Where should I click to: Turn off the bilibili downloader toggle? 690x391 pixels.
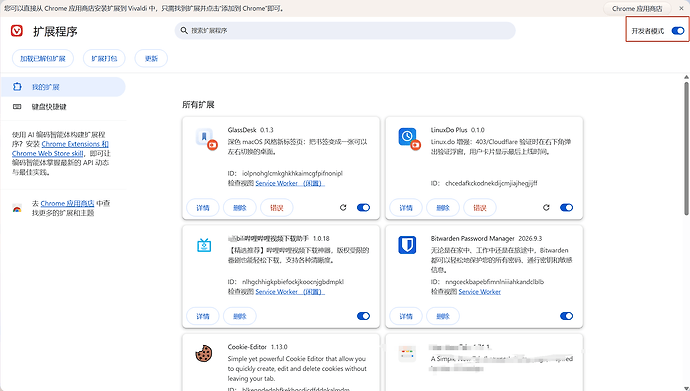pyautogui.click(x=363, y=316)
